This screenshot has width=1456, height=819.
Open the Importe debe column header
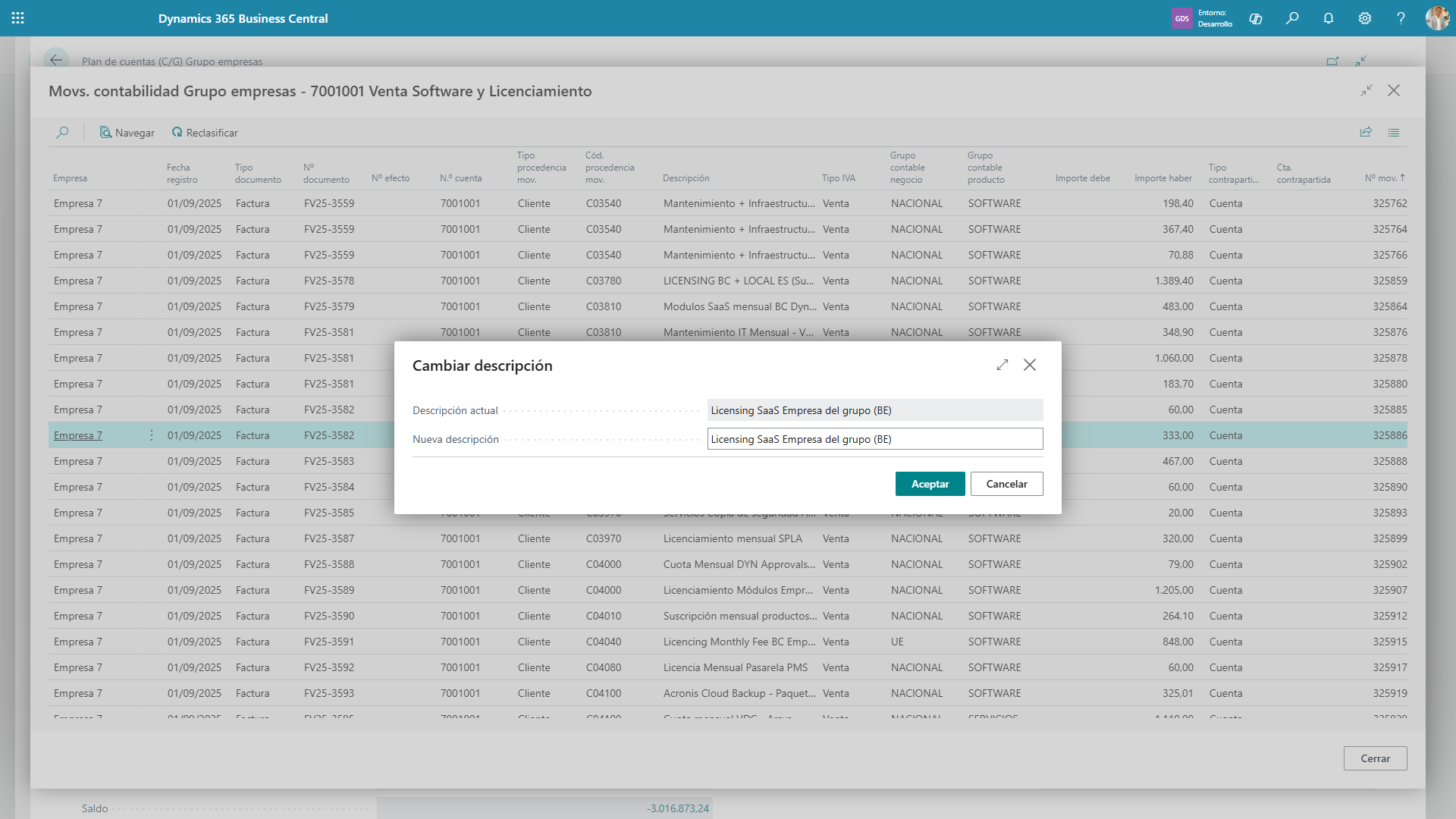point(1083,178)
